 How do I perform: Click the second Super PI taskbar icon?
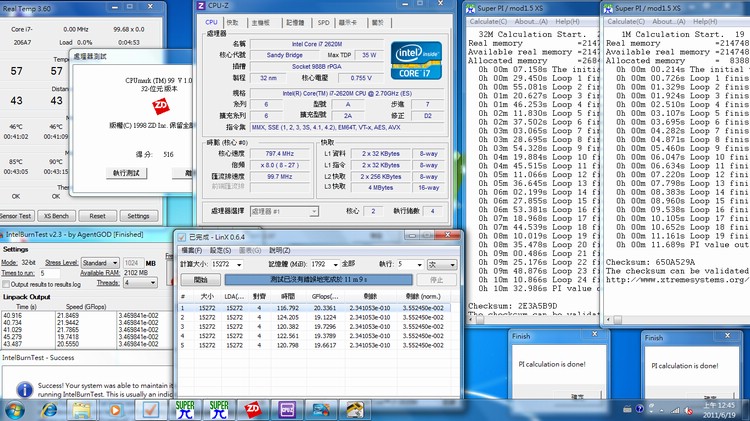pyautogui.click(x=219, y=410)
